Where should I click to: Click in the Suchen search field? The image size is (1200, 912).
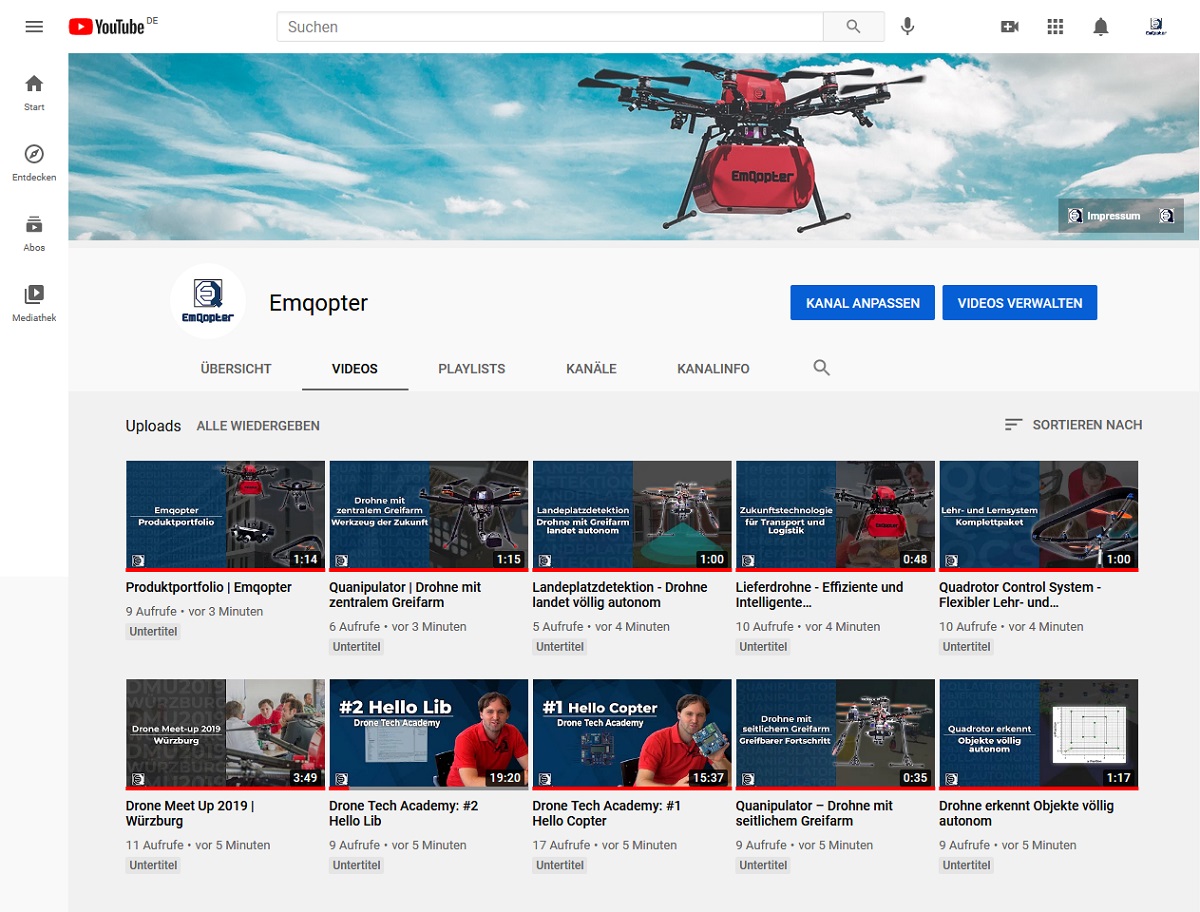click(550, 27)
